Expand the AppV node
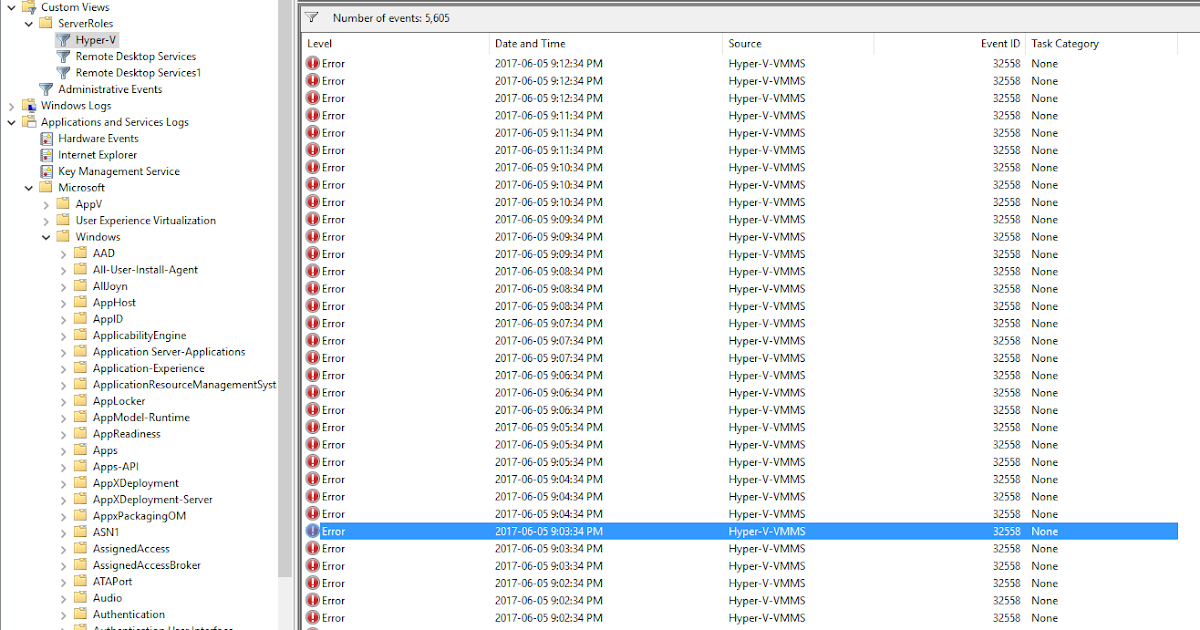Viewport: 1200px width, 630px height. coord(44,203)
